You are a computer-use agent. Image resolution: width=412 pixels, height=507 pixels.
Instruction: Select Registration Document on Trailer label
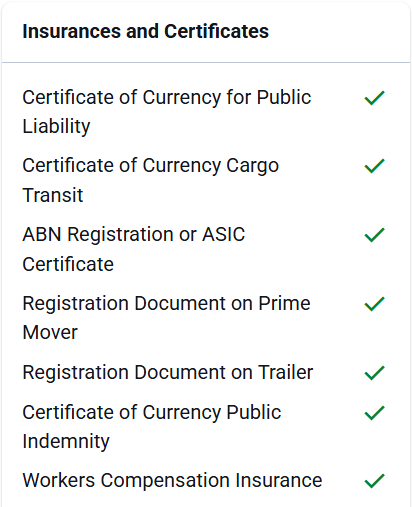click(x=168, y=372)
